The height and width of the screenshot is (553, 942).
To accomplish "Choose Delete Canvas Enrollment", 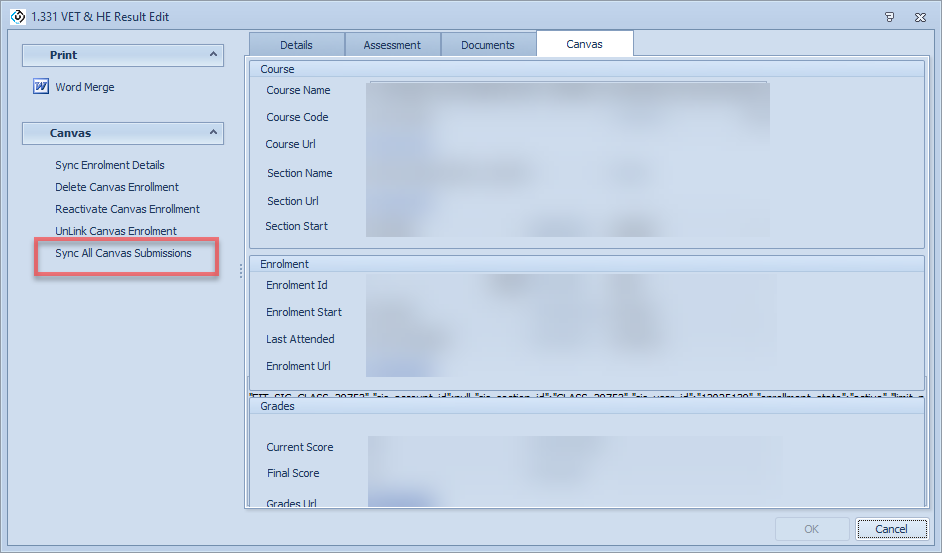I will [117, 187].
